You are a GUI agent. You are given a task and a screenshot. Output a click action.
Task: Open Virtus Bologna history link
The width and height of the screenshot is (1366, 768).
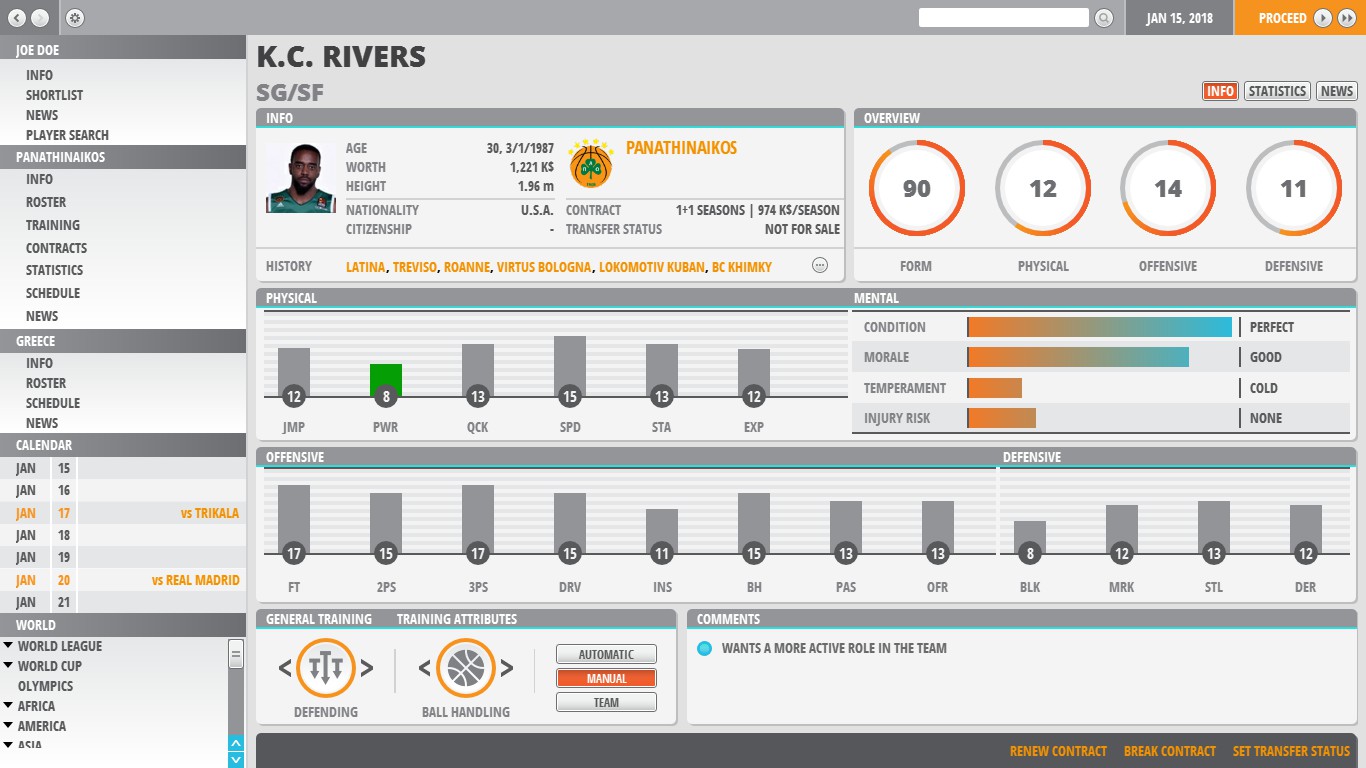[545, 267]
